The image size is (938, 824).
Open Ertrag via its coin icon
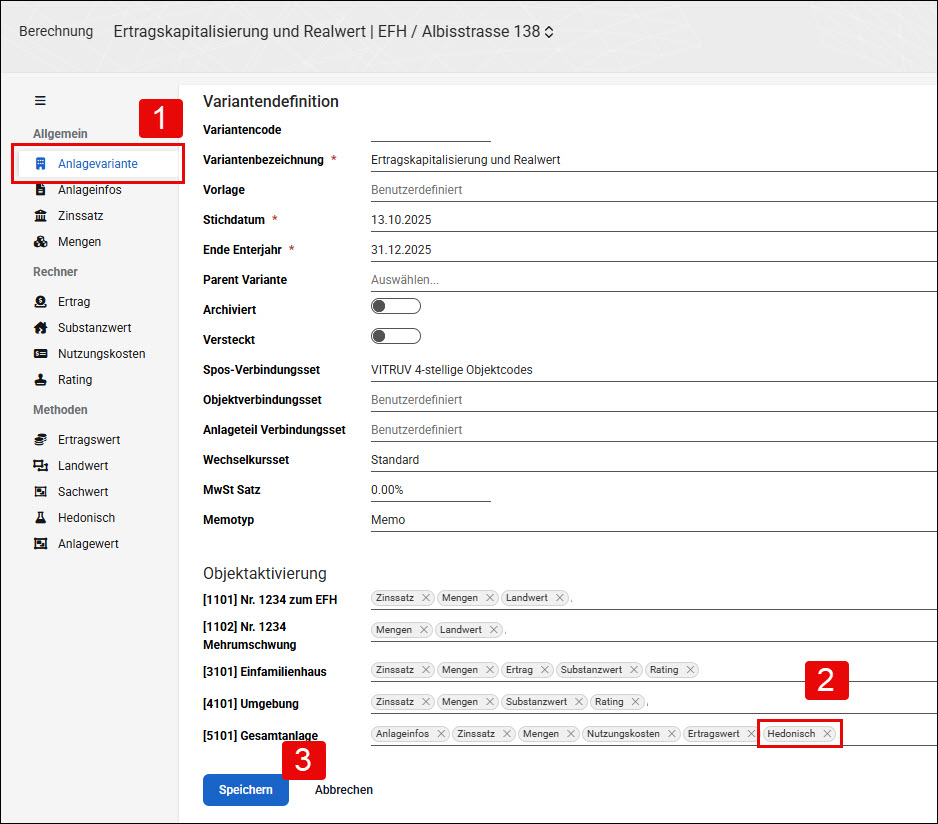[x=41, y=302]
